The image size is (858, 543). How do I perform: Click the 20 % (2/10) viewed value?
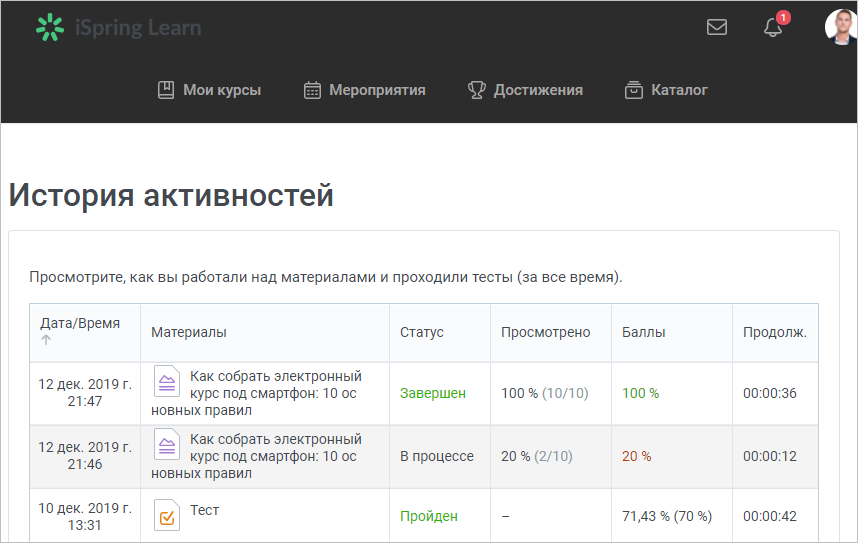pos(537,456)
